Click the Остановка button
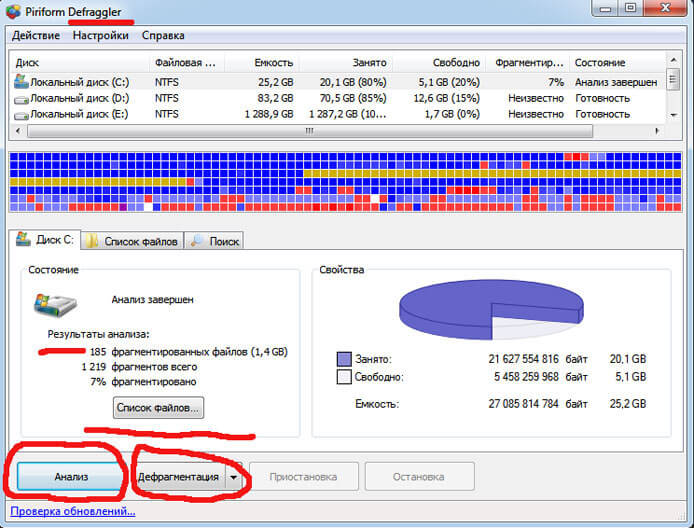 419,477
